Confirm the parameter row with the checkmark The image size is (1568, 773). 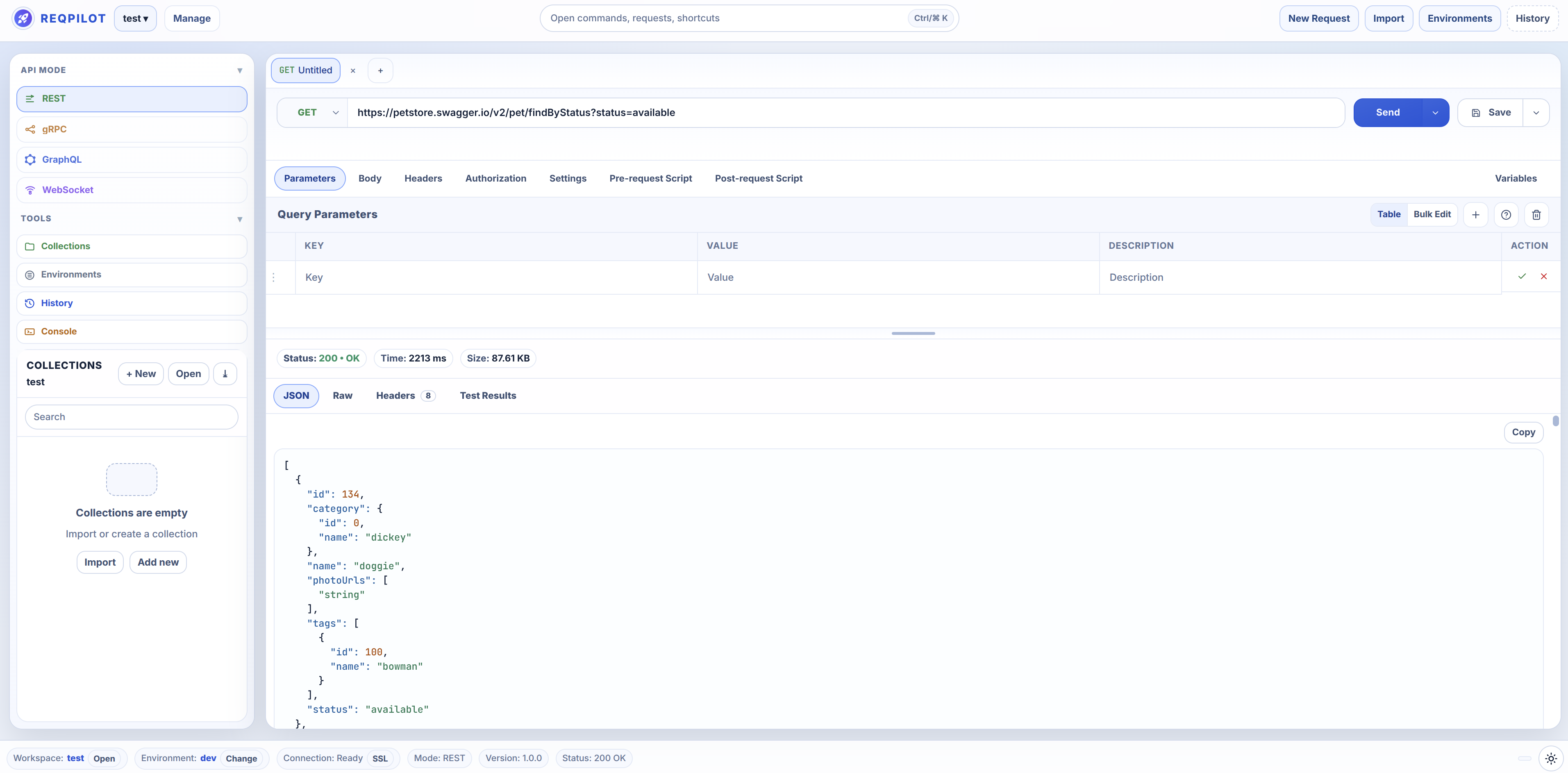[x=1523, y=276]
